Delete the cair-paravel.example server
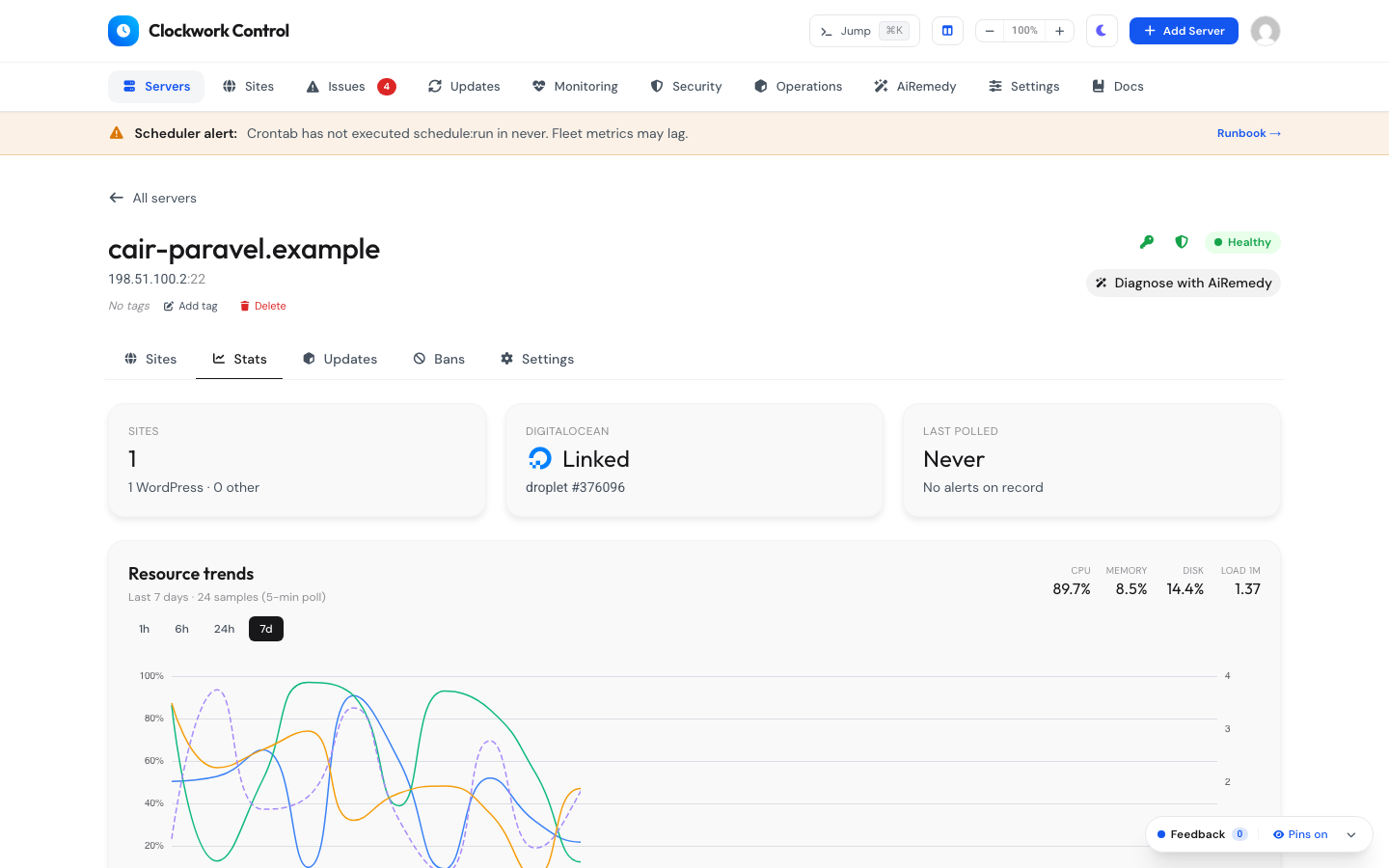Image resolution: width=1389 pixels, height=868 pixels. pos(262,306)
